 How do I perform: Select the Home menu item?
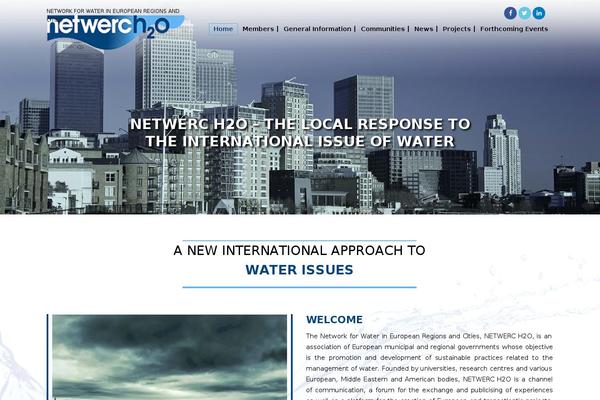223,29
